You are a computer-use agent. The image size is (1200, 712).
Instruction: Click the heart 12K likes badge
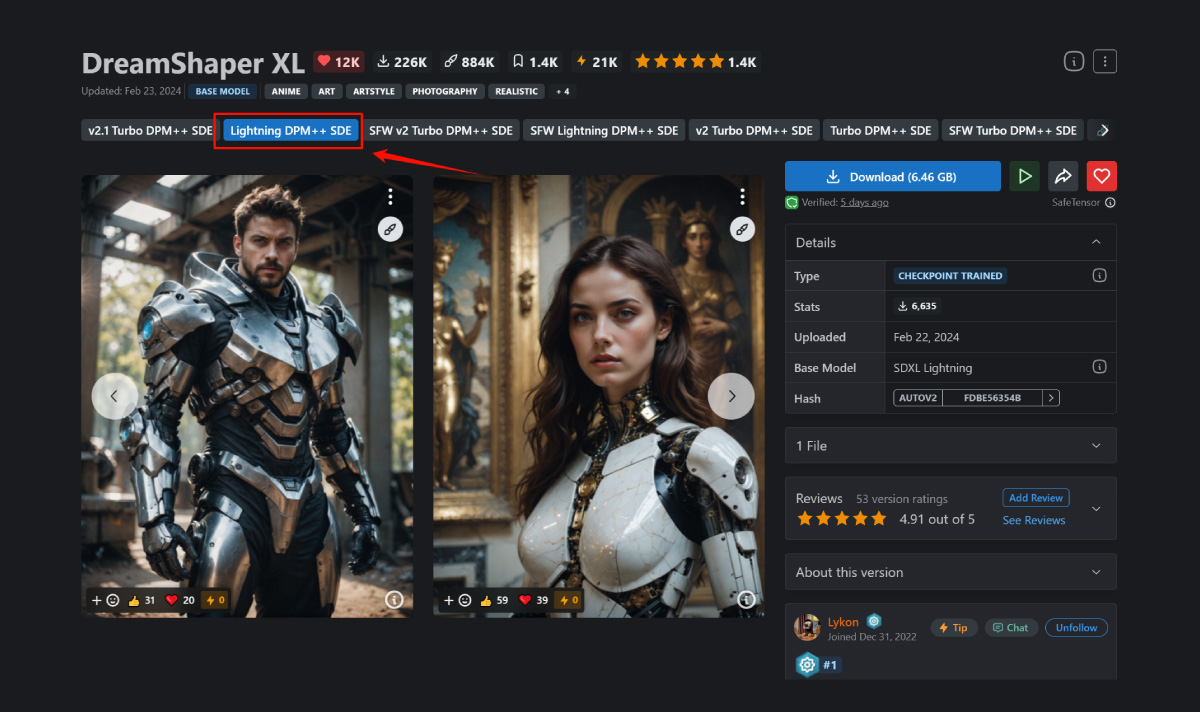tap(338, 62)
